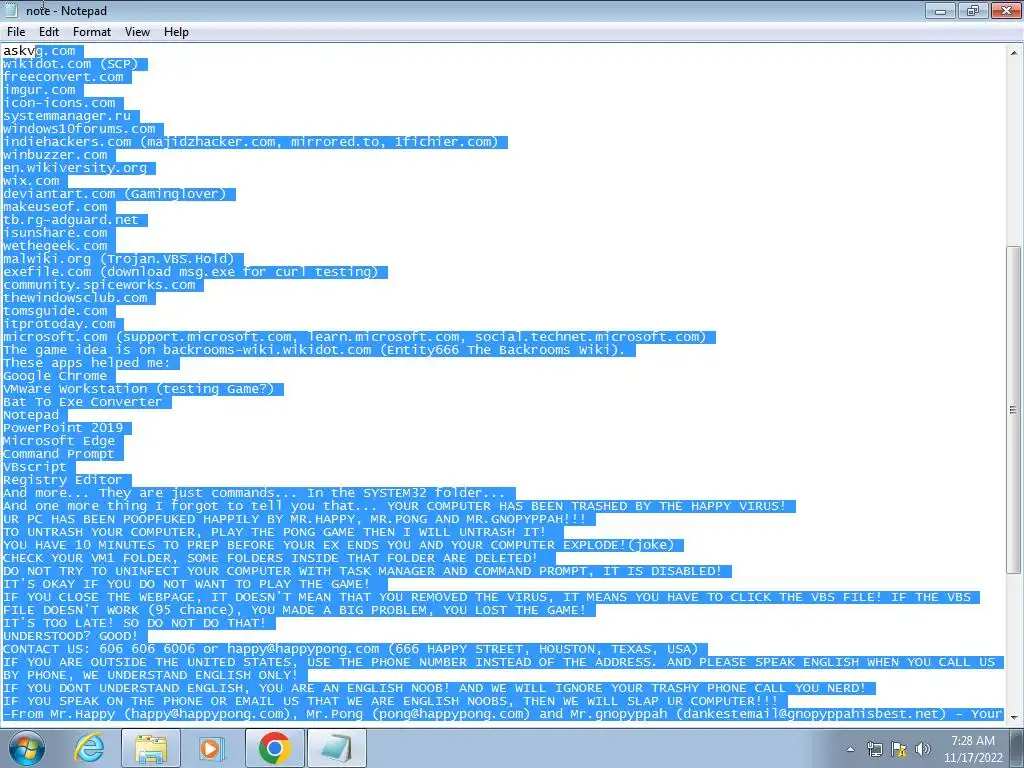The height and width of the screenshot is (768, 1024).
Task: Click the network tray icon
Action: point(874,750)
